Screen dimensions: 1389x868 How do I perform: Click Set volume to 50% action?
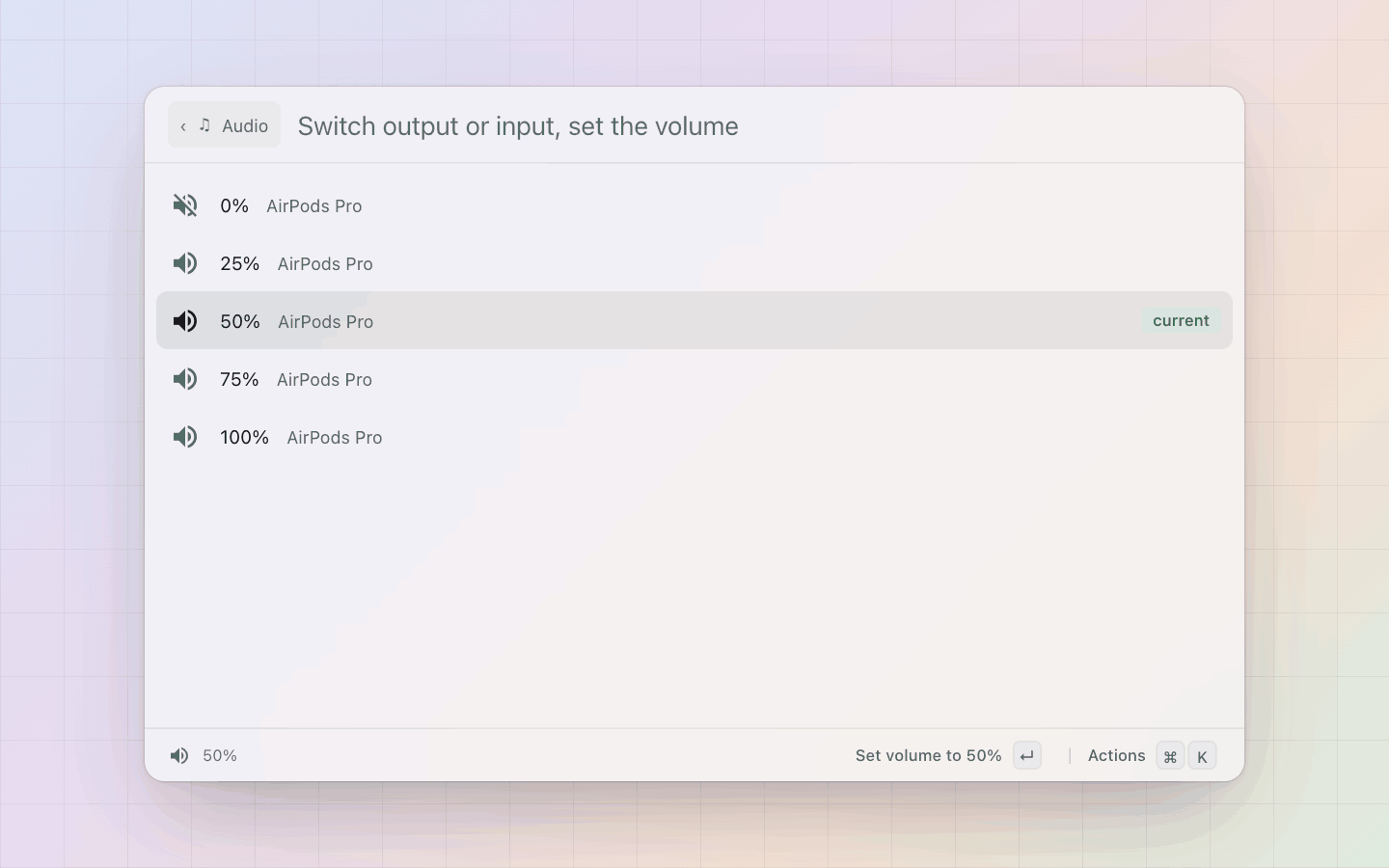point(928,755)
